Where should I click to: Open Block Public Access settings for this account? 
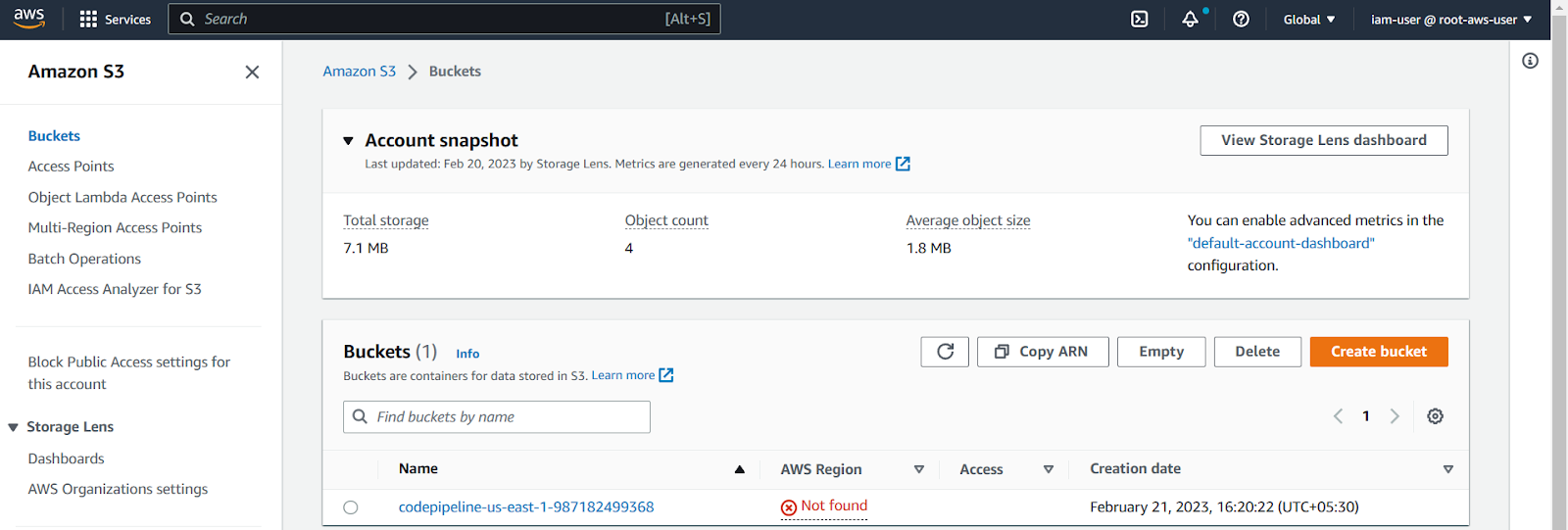coord(129,373)
